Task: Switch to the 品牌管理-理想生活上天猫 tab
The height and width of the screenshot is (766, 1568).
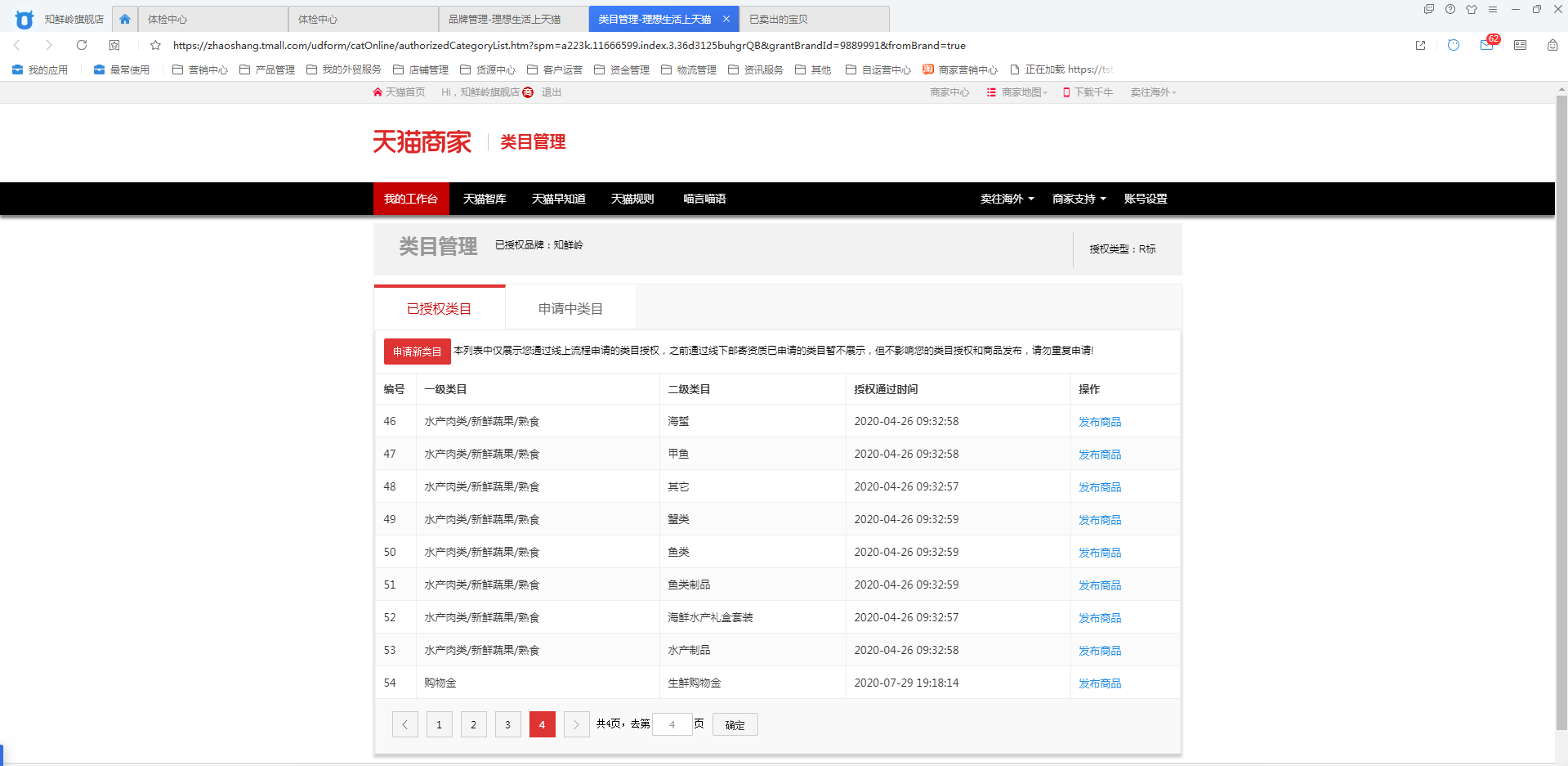Action: click(513, 19)
